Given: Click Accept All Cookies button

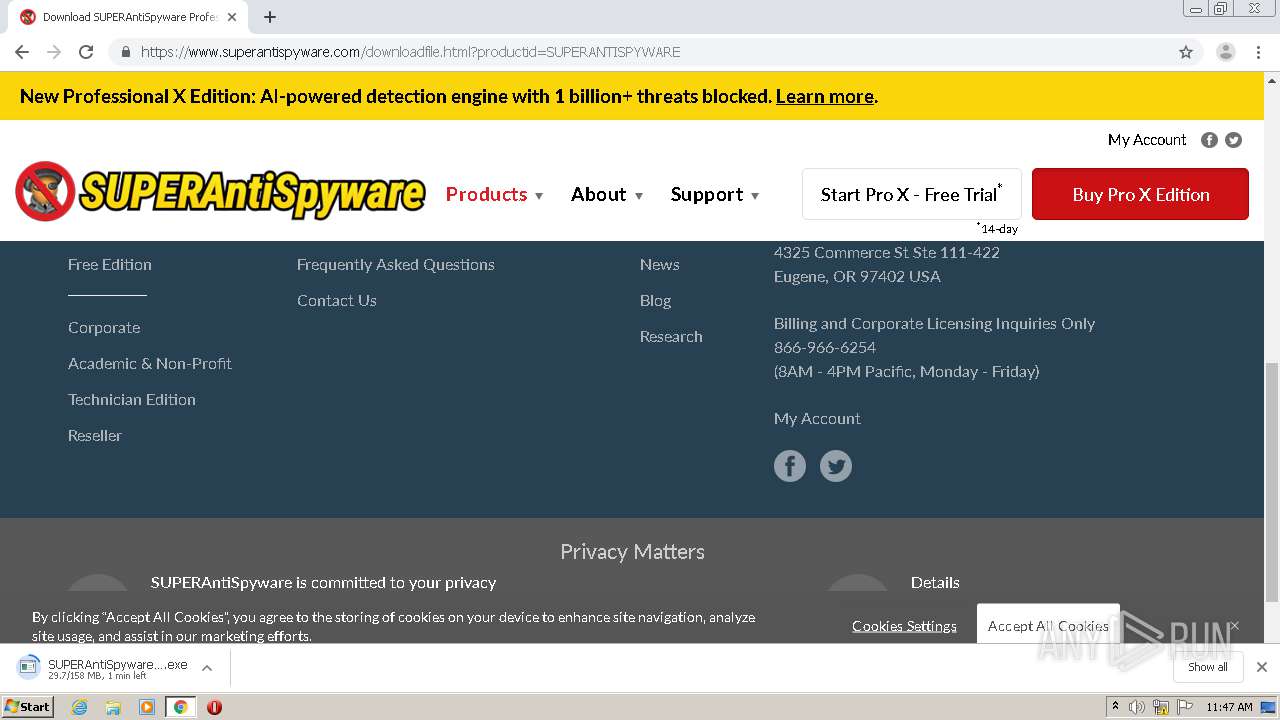Looking at the screenshot, I should pos(1048,624).
